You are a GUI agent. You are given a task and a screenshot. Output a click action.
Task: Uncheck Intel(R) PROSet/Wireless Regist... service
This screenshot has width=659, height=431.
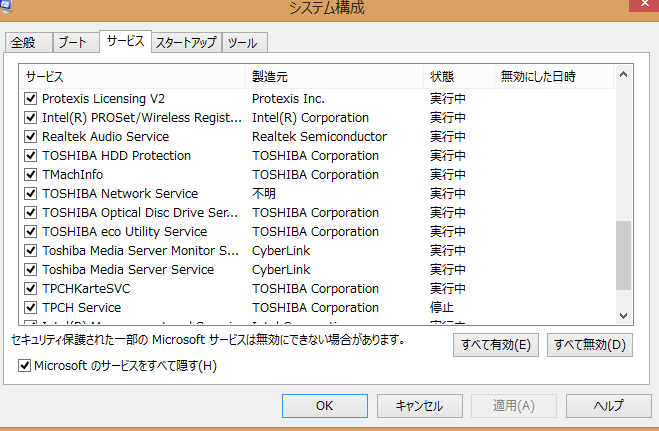31,118
